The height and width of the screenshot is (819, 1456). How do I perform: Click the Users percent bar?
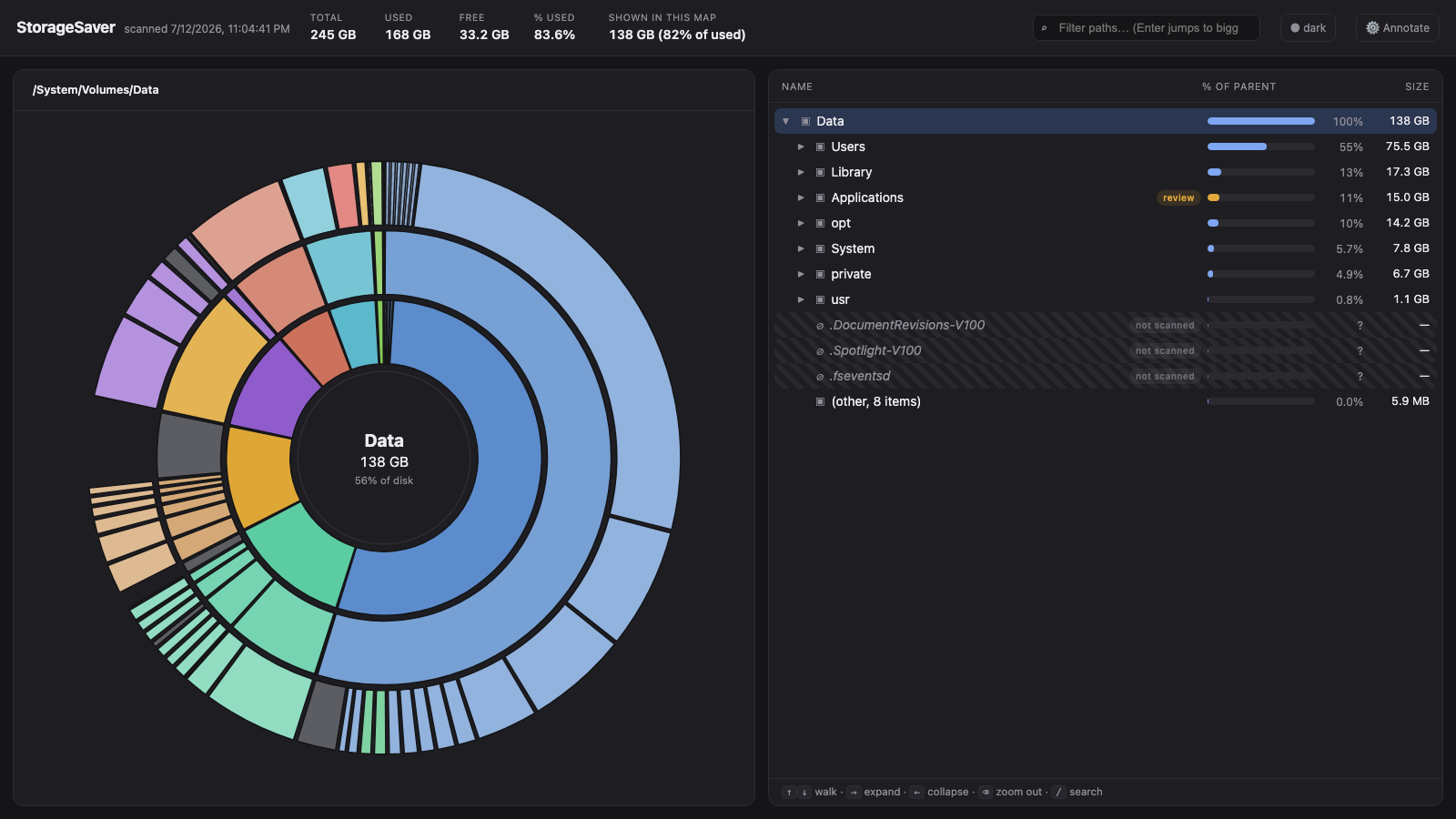(1260, 147)
